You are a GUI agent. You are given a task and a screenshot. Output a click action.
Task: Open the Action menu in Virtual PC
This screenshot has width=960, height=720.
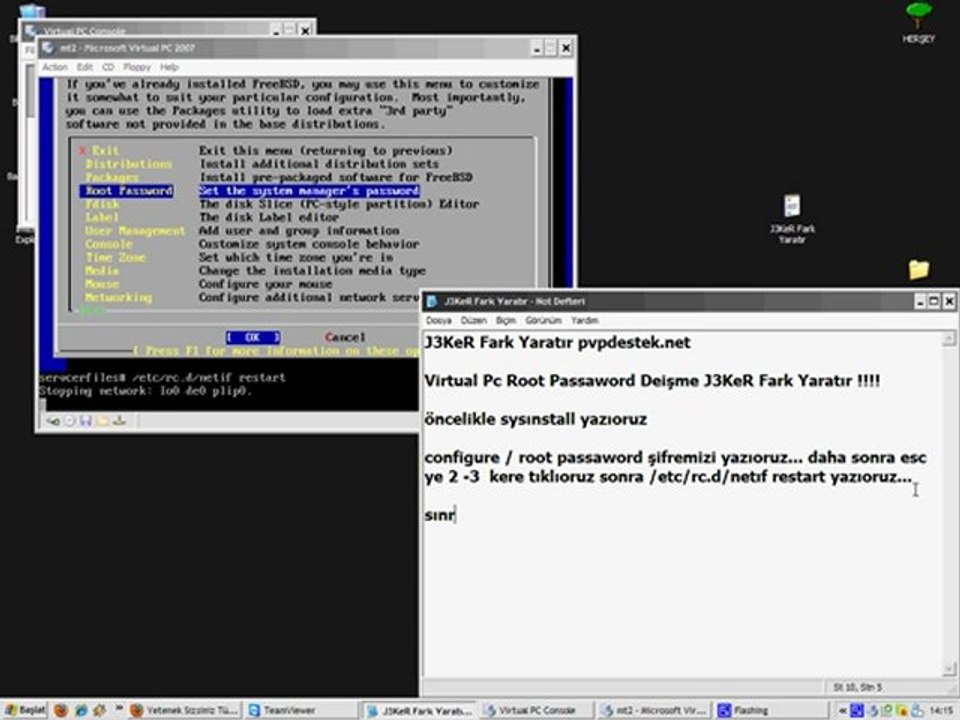tap(54, 67)
